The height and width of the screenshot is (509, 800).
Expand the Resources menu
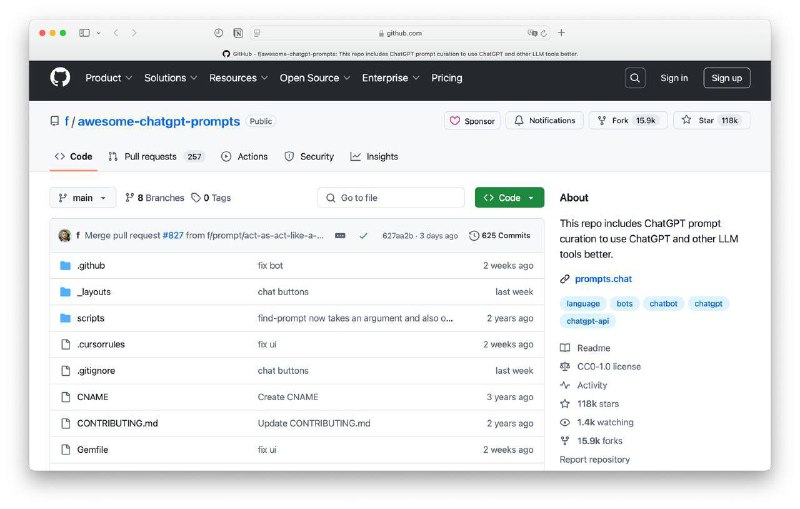point(238,78)
